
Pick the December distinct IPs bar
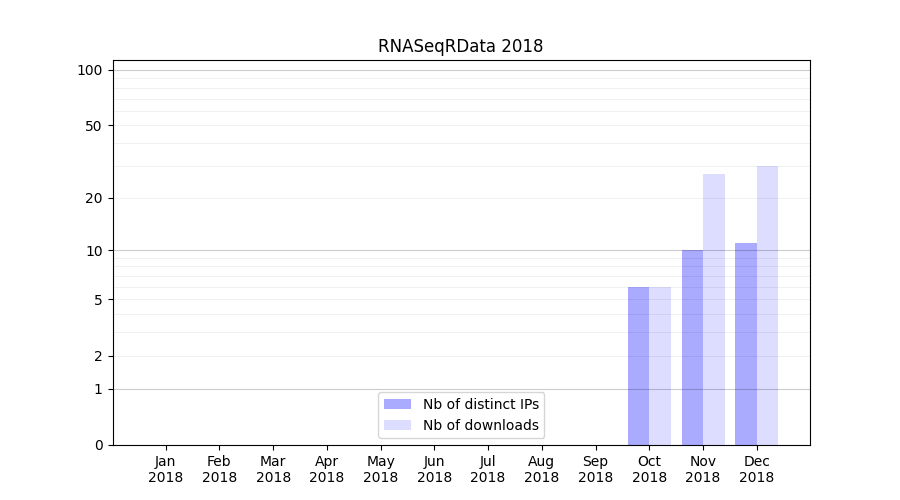click(x=746, y=344)
